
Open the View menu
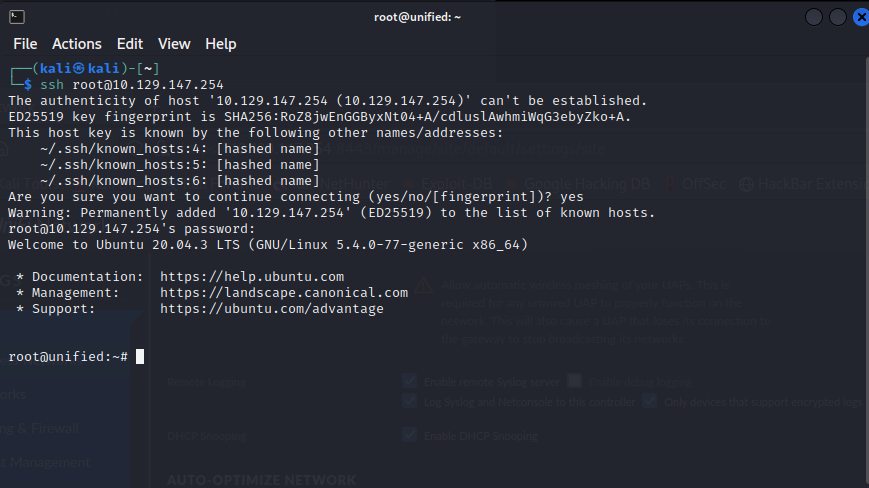(x=174, y=44)
